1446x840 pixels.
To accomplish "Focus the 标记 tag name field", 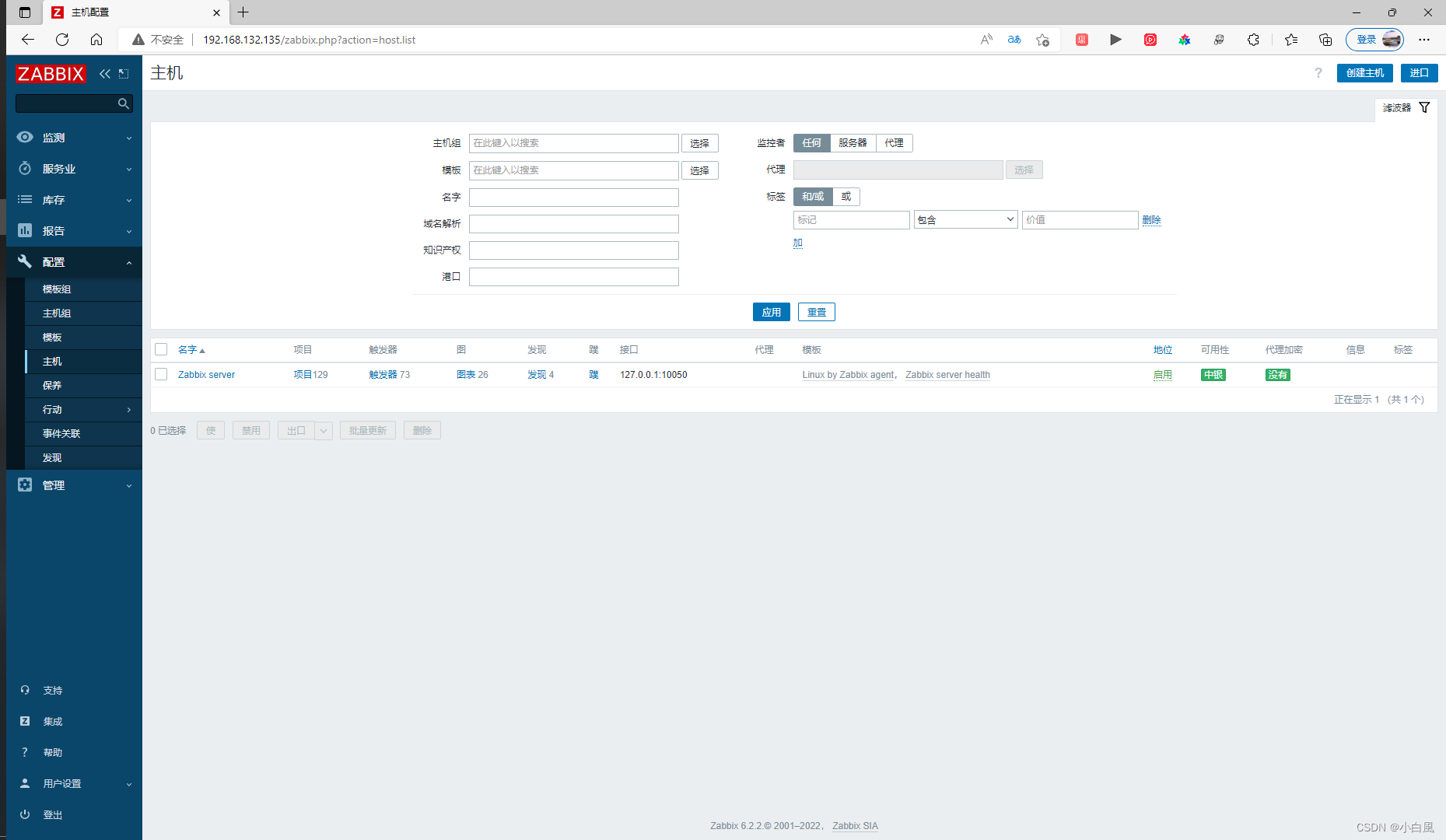I will point(852,220).
